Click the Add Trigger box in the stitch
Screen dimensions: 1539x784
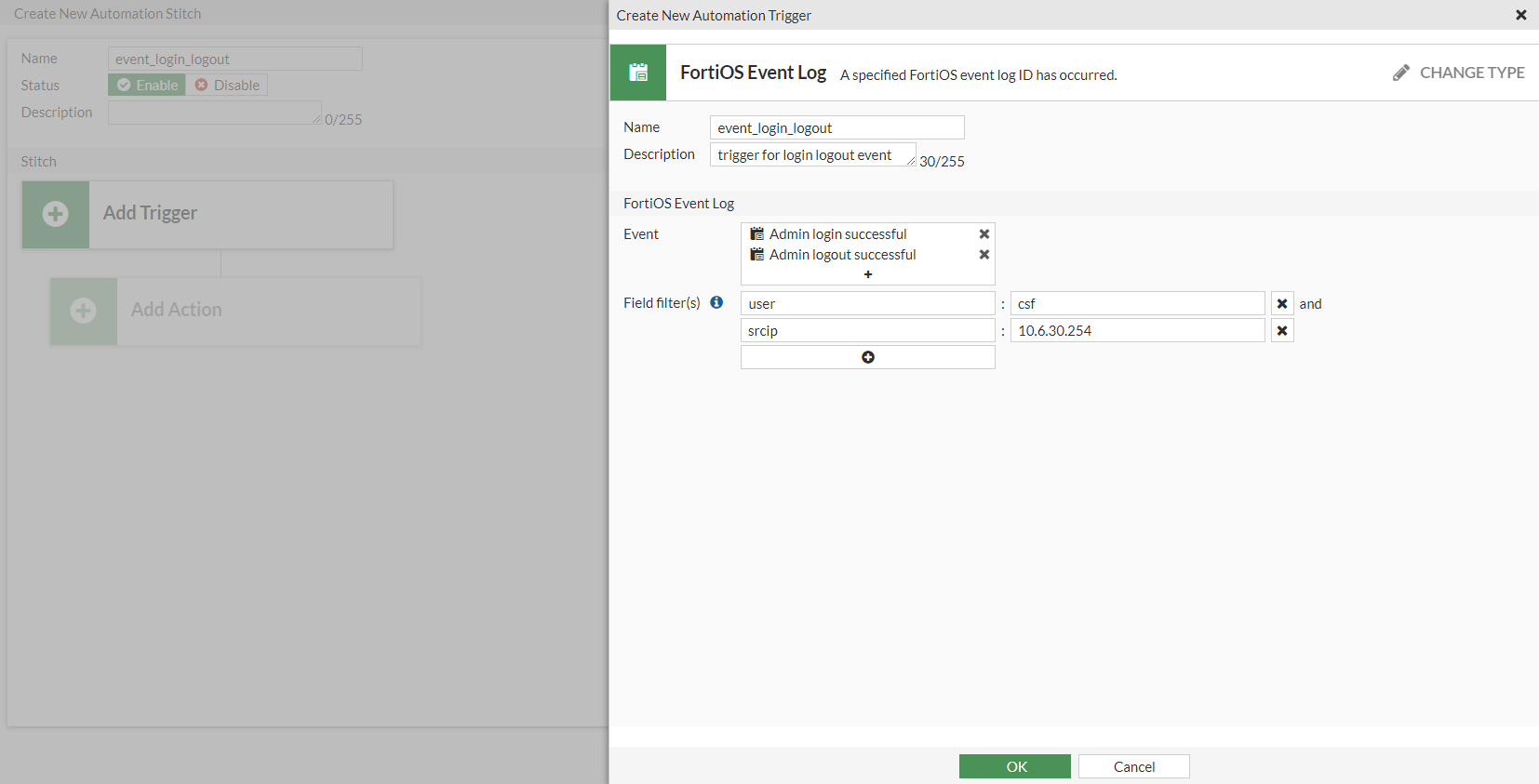click(x=207, y=214)
